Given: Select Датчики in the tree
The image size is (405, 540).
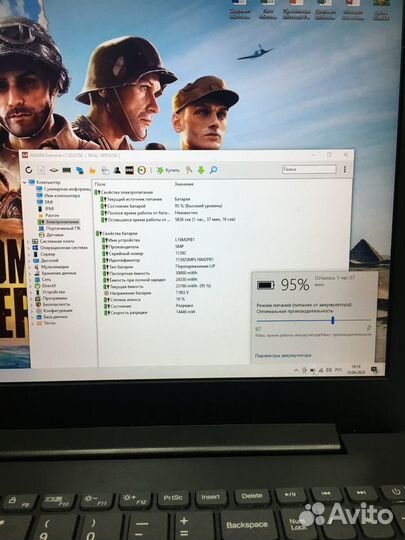Looking at the screenshot, I should (51, 235).
